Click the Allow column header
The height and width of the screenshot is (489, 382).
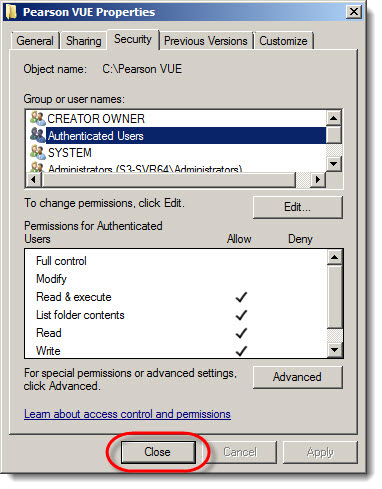click(x=239, y=239)
